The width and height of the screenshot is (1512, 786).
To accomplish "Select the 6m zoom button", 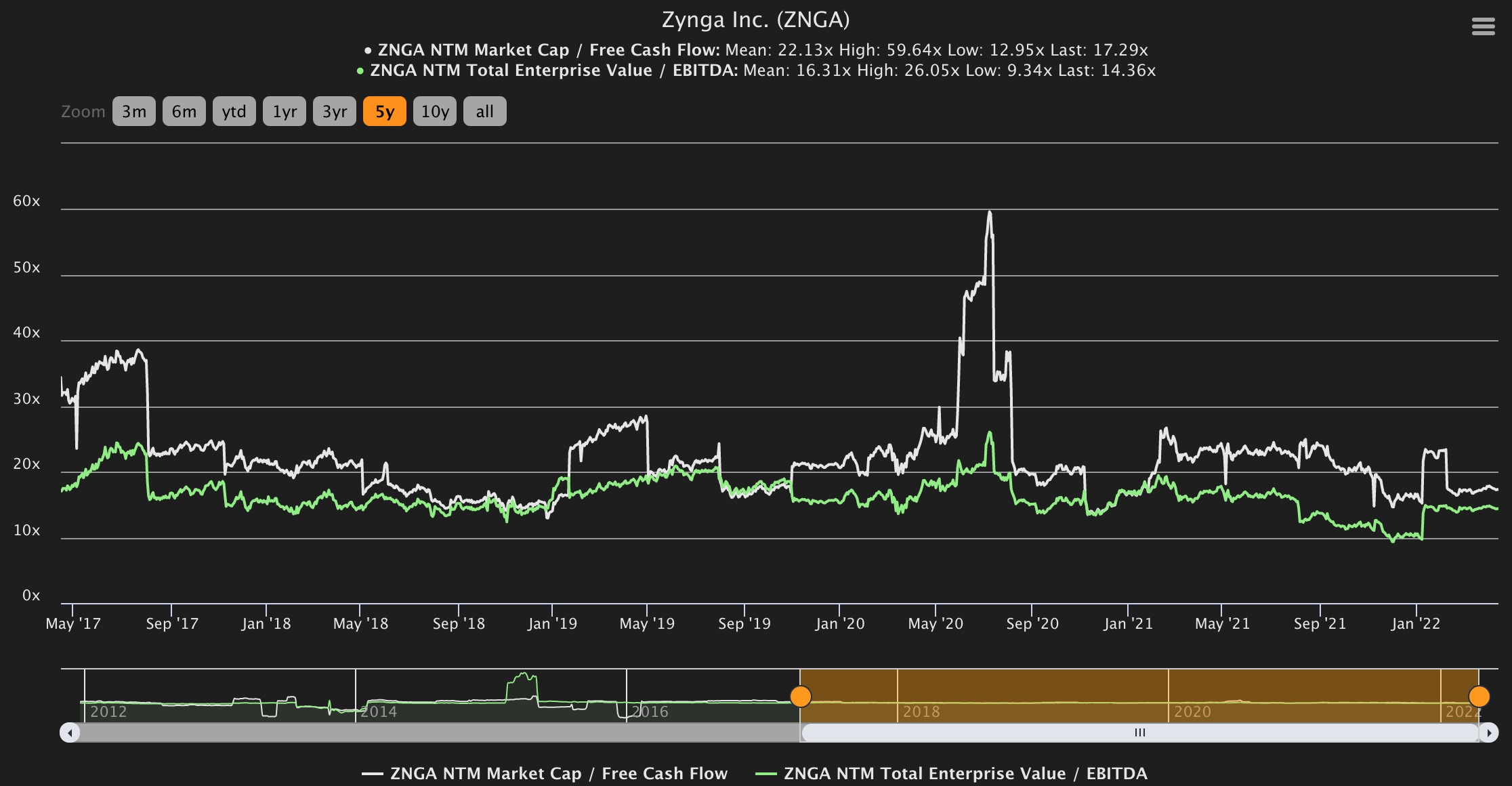I will point(184,111).
